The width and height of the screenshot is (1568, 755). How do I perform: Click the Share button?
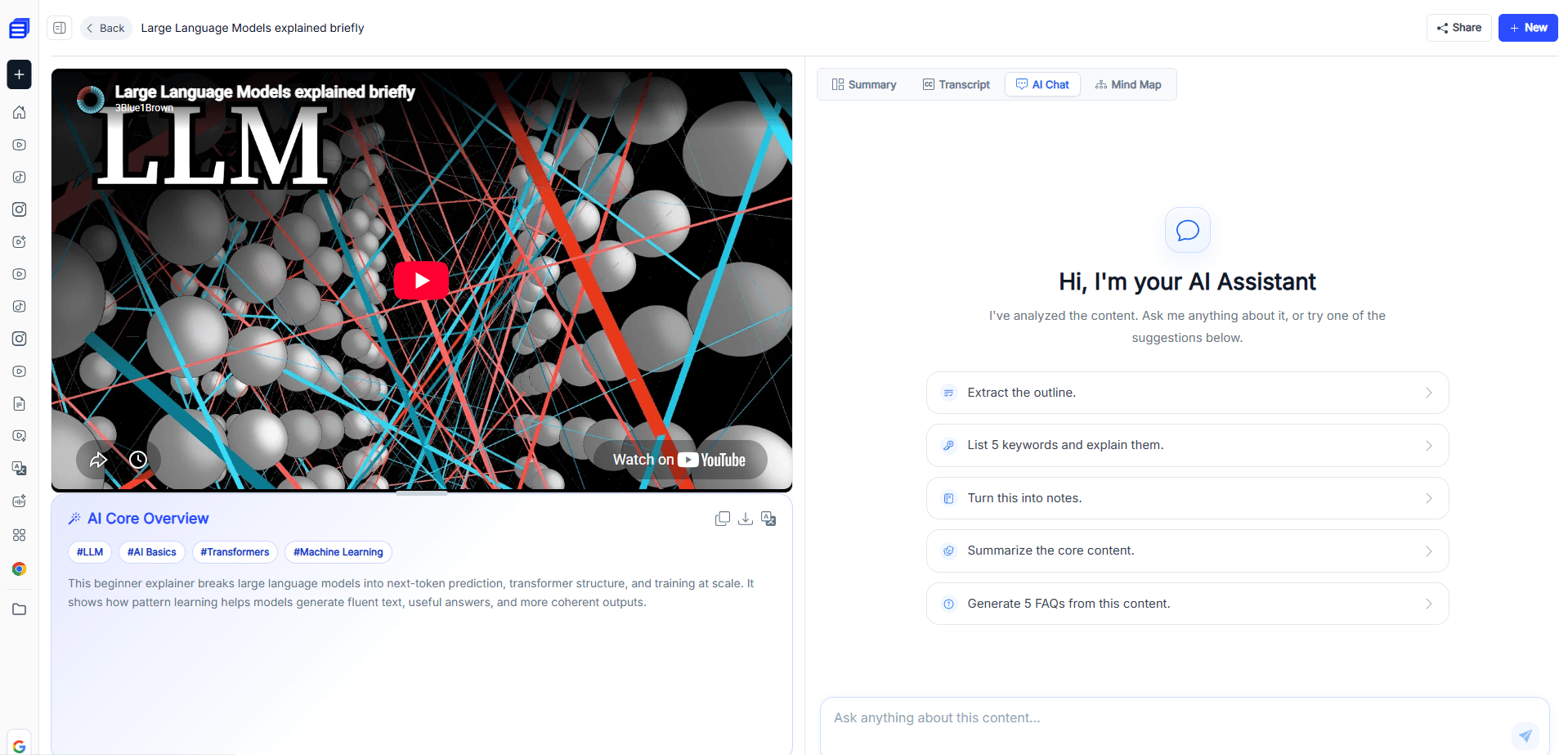[x=1458, y=28]
